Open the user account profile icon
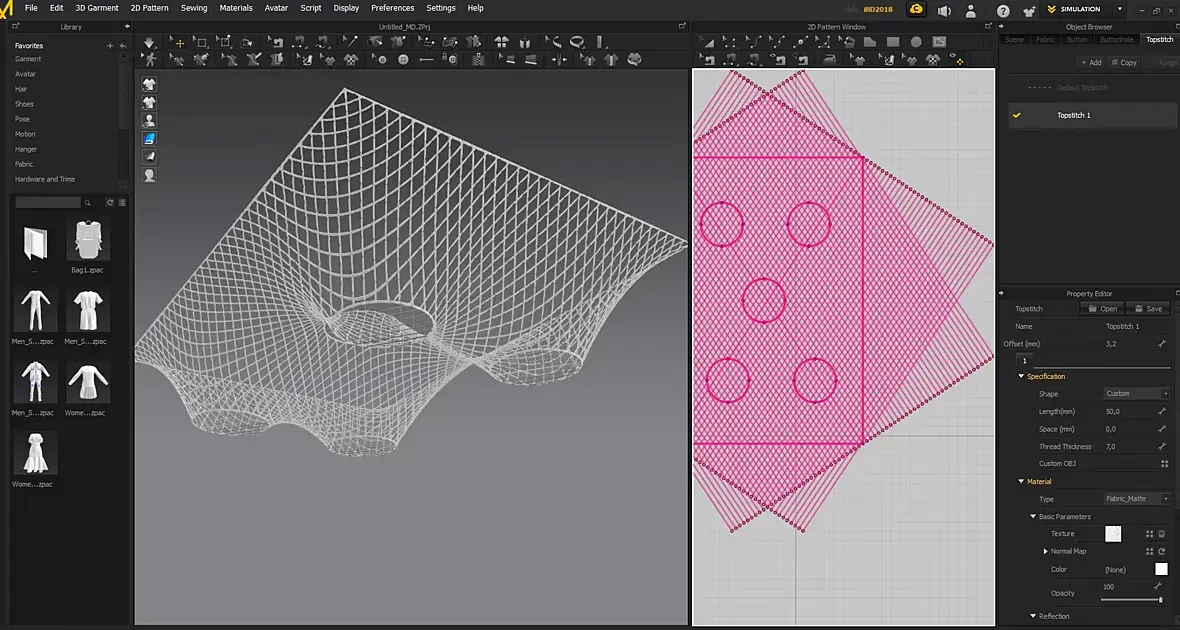 (972, 10)
